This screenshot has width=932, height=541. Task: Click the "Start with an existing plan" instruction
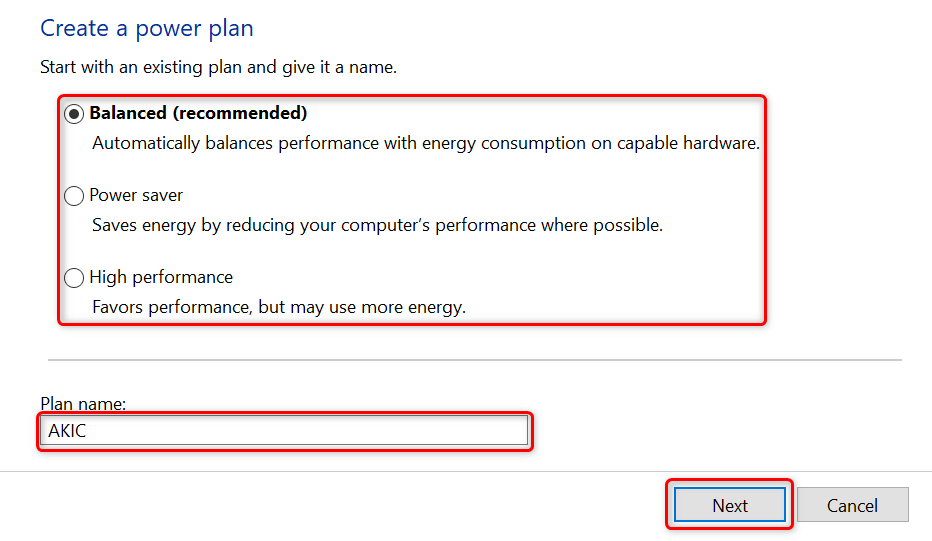pos(218,68)
